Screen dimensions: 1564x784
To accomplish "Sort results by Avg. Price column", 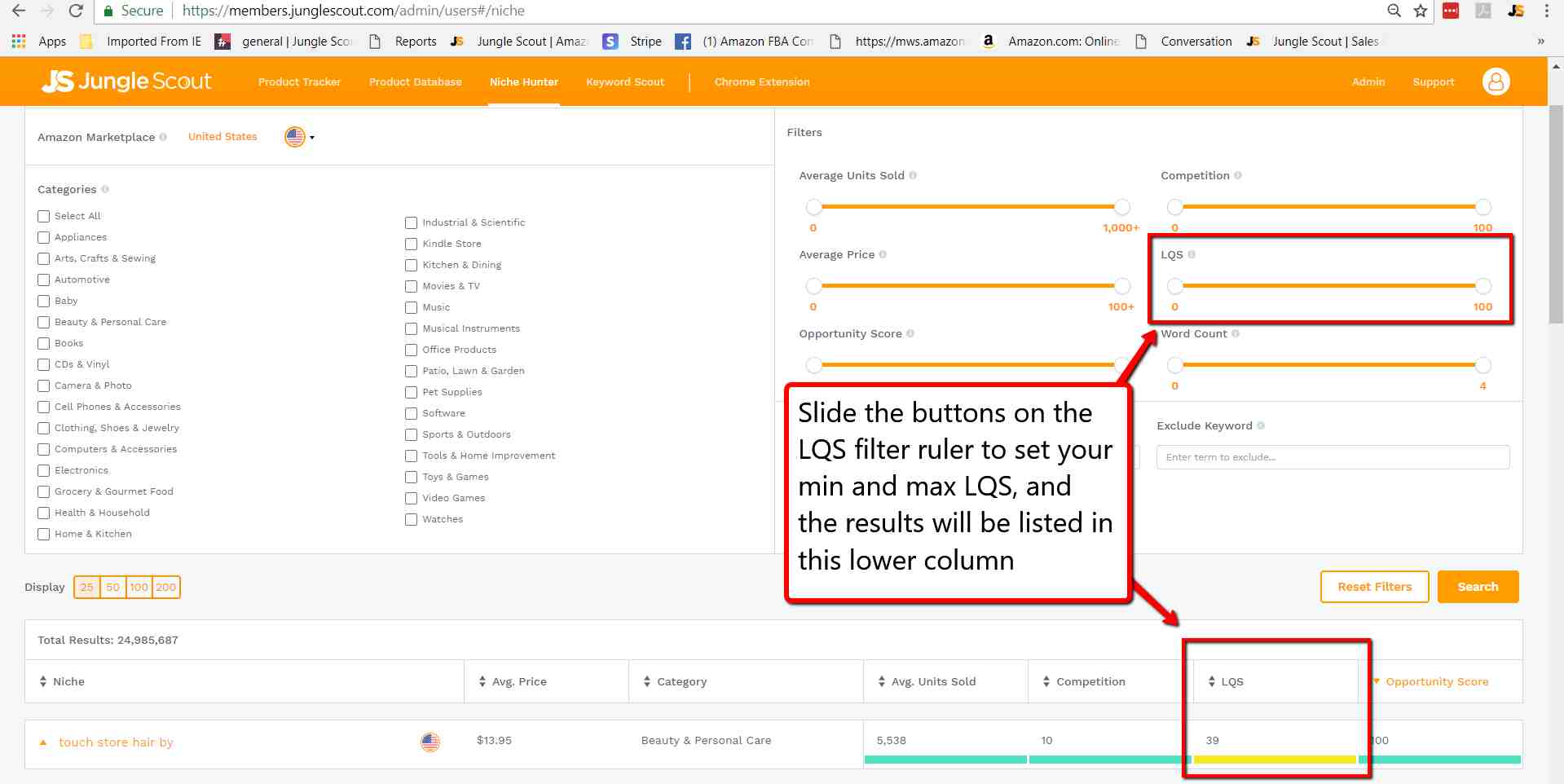I will 518,682.
